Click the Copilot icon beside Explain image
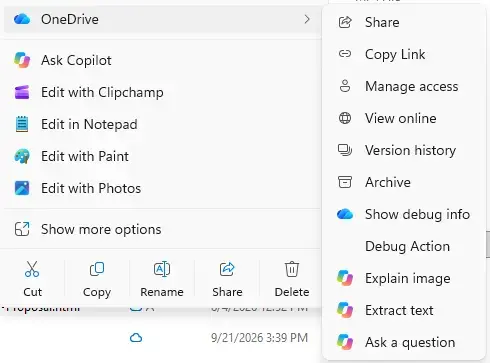 [345, 278]
